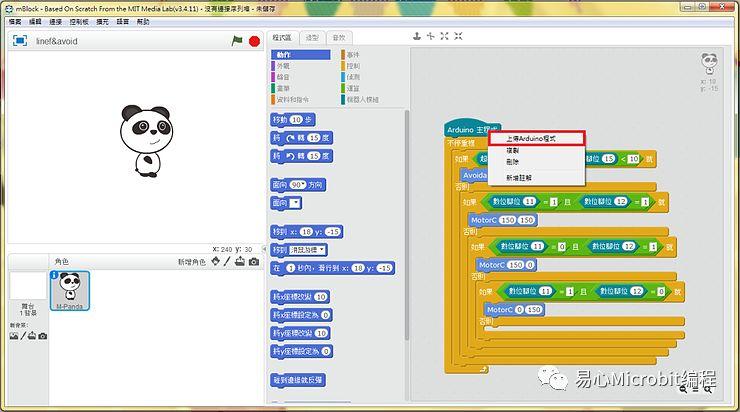Click the red stop button
The height and width of the screenshot is (412, 740).
click(254, 42)
